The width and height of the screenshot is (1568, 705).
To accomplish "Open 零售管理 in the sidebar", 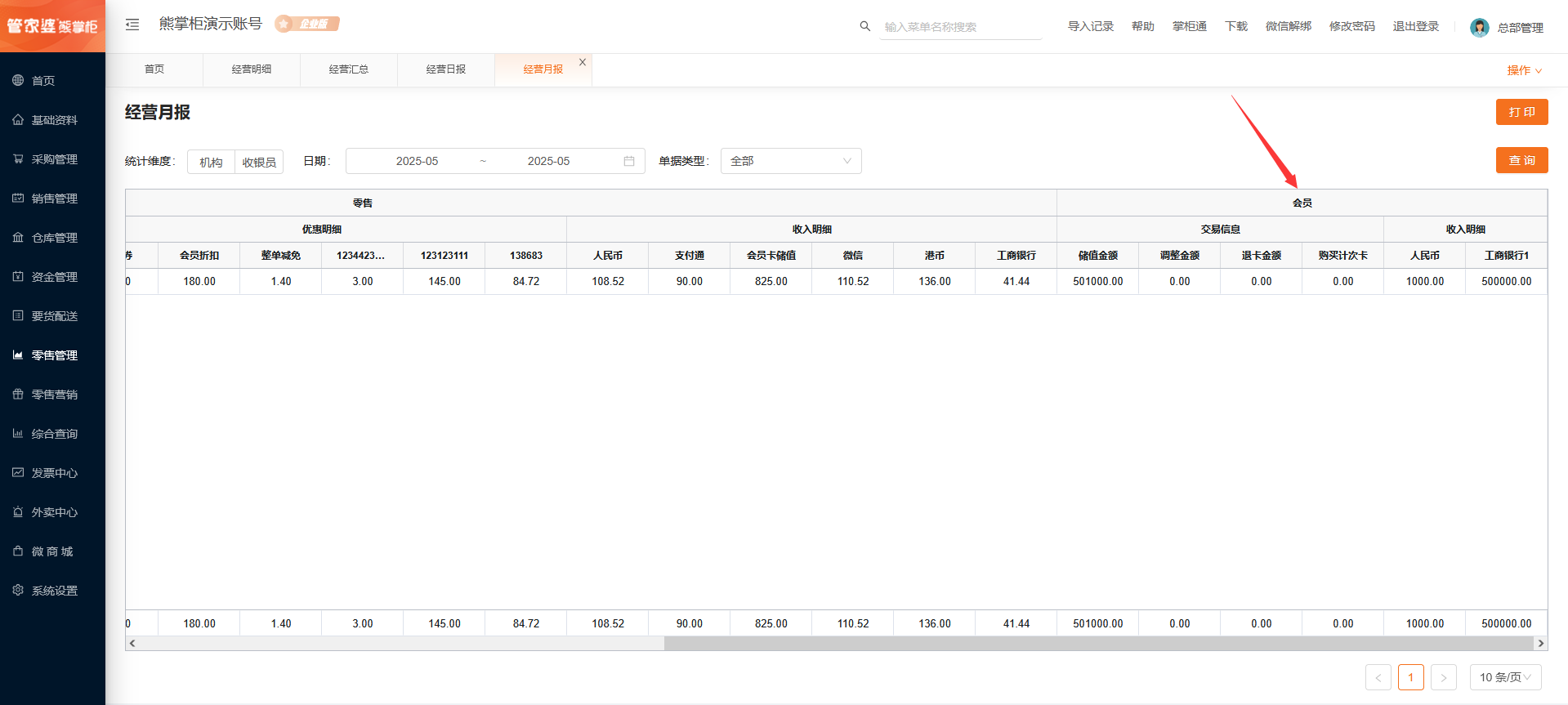I will 54,355.
